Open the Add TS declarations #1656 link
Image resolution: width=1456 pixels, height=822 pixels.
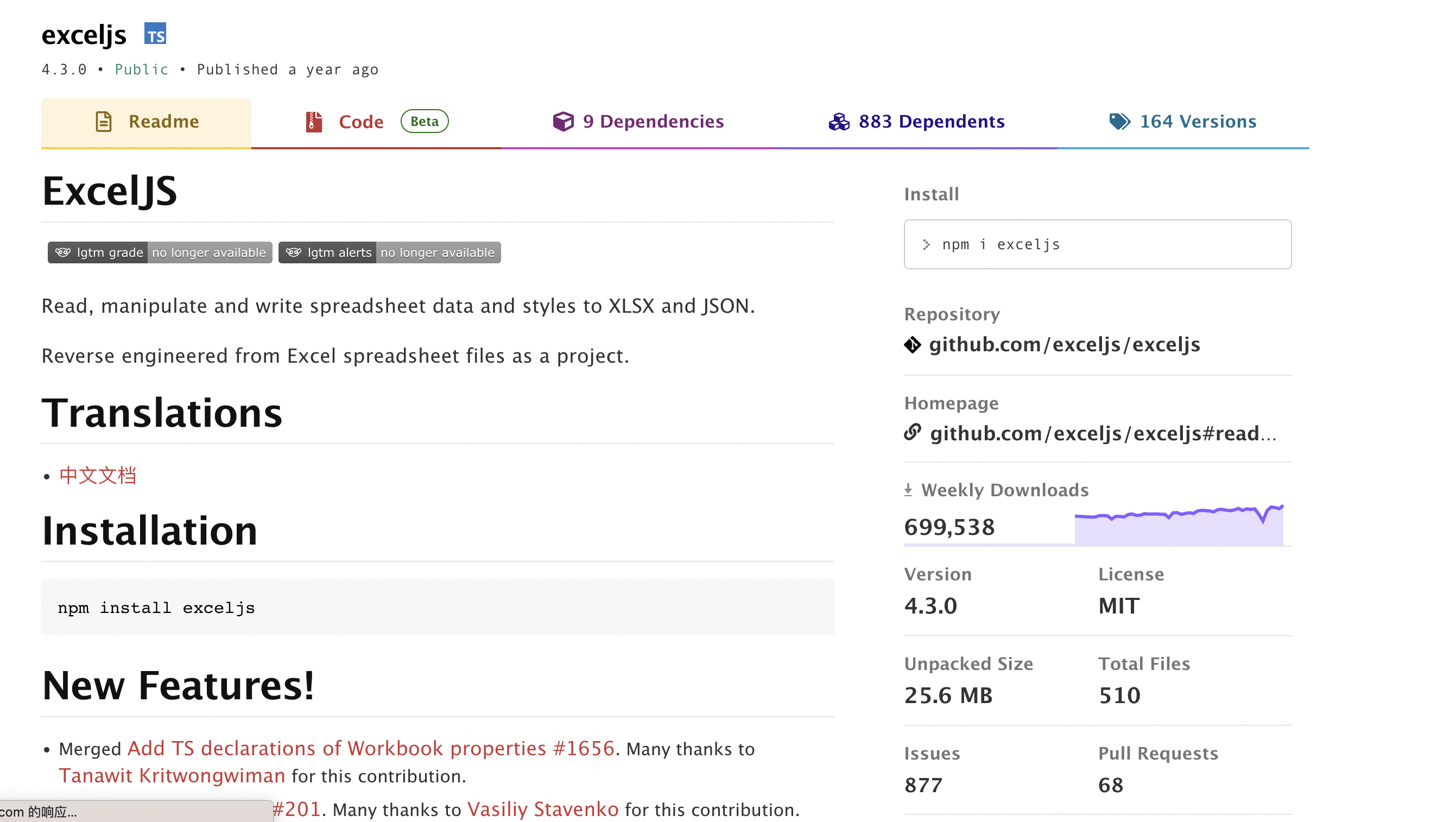coord(371,749)
